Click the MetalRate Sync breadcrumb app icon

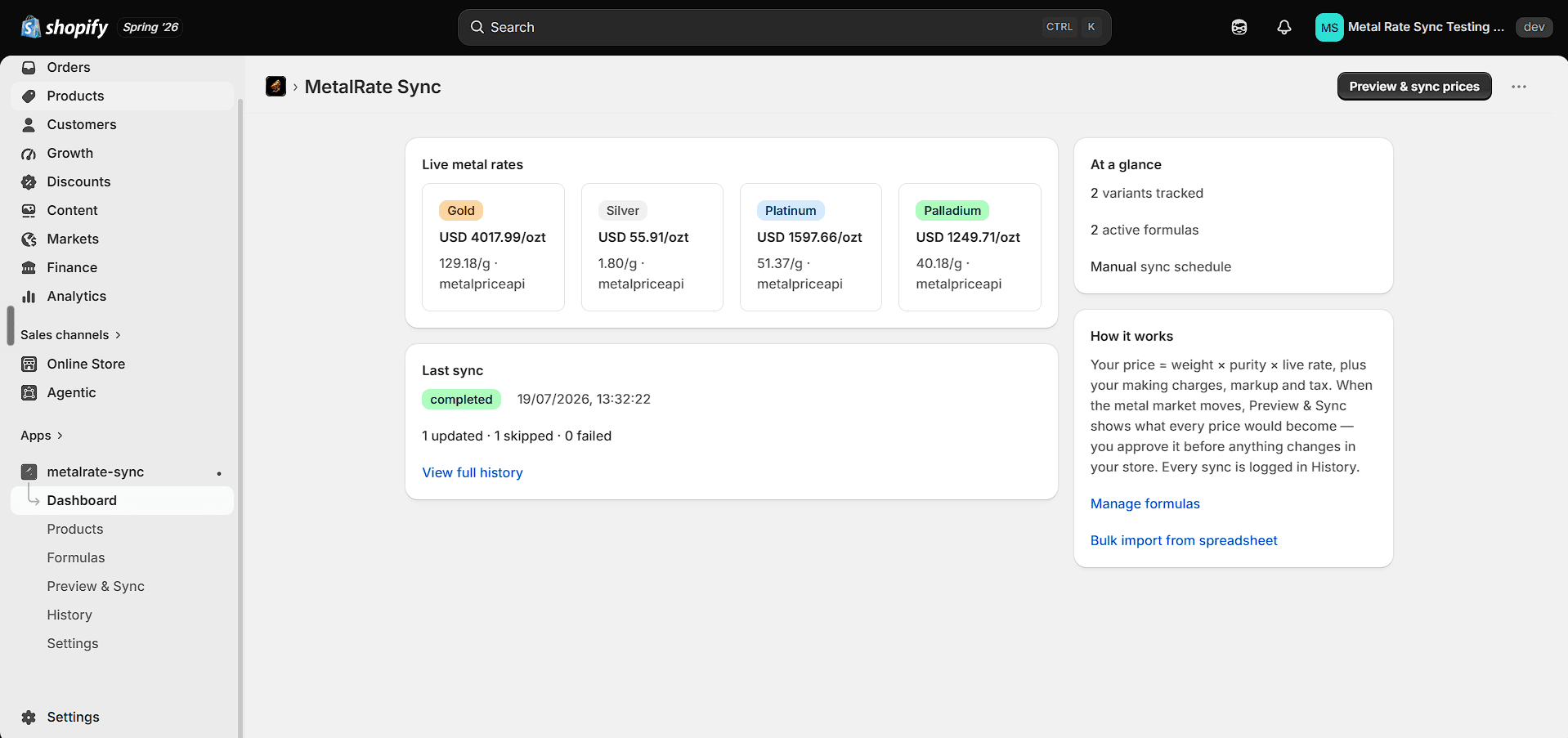click(276, 86)
